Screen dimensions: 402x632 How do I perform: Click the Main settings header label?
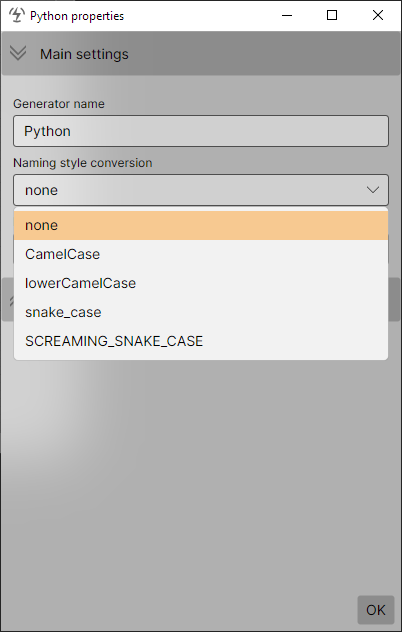coord(84,54)
